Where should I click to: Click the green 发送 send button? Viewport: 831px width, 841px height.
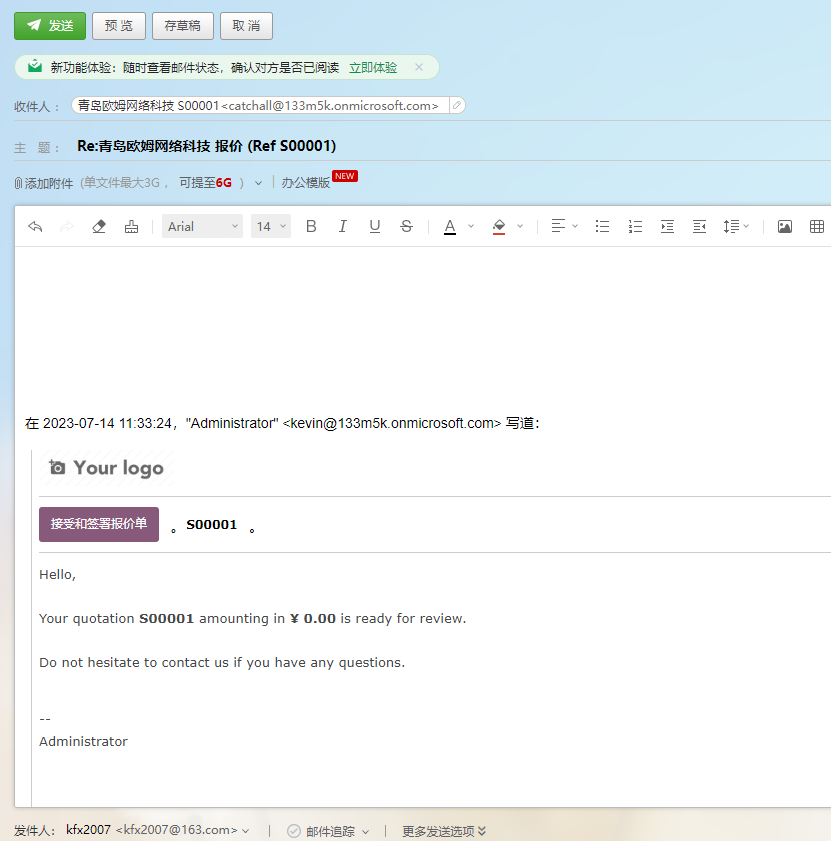pyautogui.click(x=50, y=26)
